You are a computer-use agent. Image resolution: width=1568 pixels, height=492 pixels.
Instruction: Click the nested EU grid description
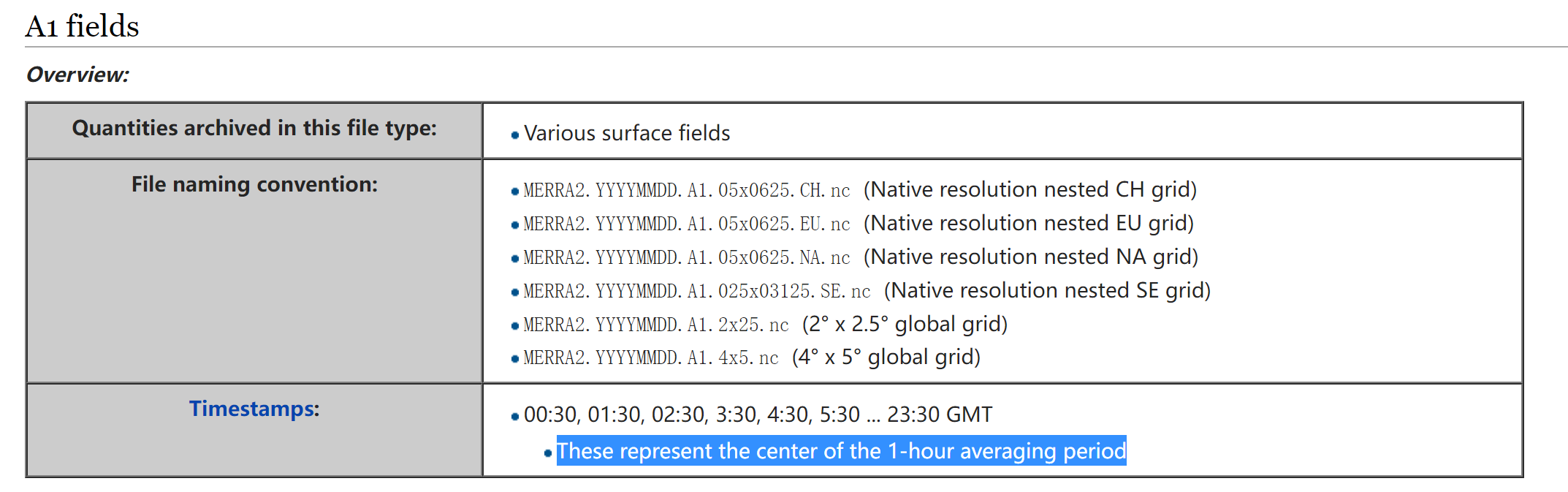click(1029, 224)
